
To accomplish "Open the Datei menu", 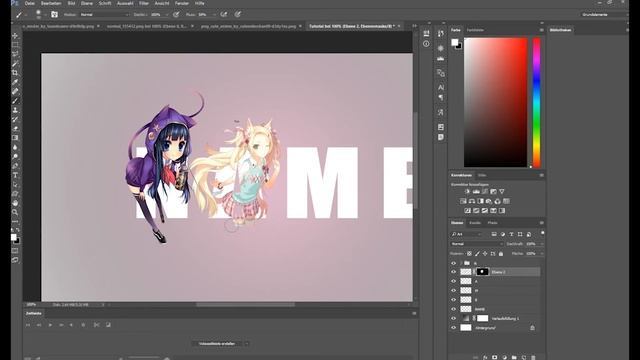I will click(30, 3).
